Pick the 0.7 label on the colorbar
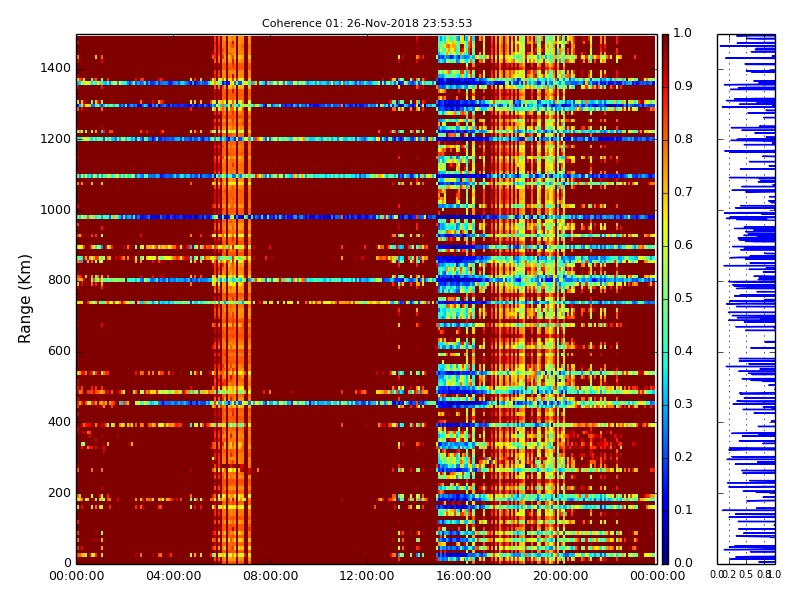Image resolution: width=800 pixels, height=600 pixels. click(x=683, y=192)
